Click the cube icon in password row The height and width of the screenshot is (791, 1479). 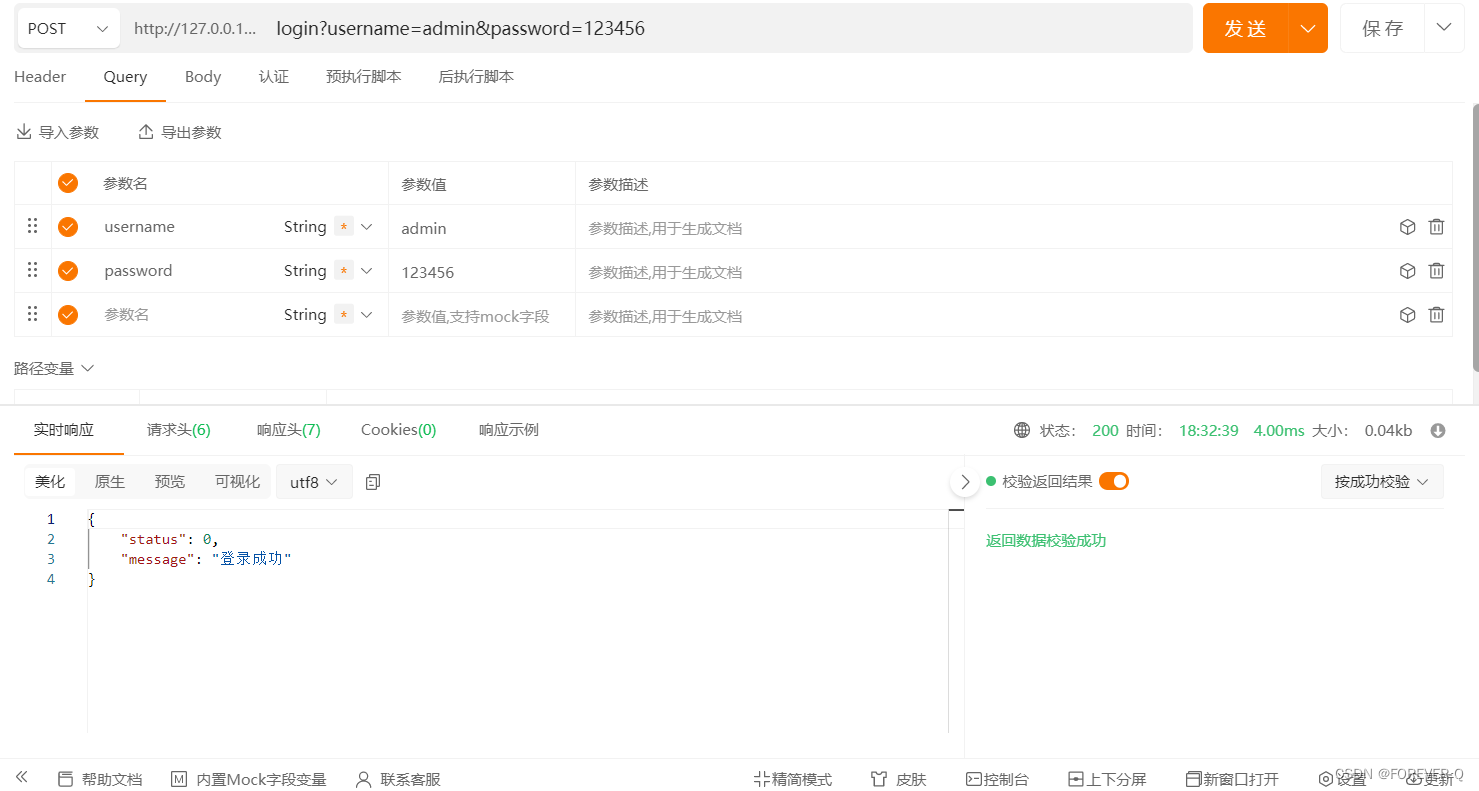pyautogui.click(x=1407, y=271)
